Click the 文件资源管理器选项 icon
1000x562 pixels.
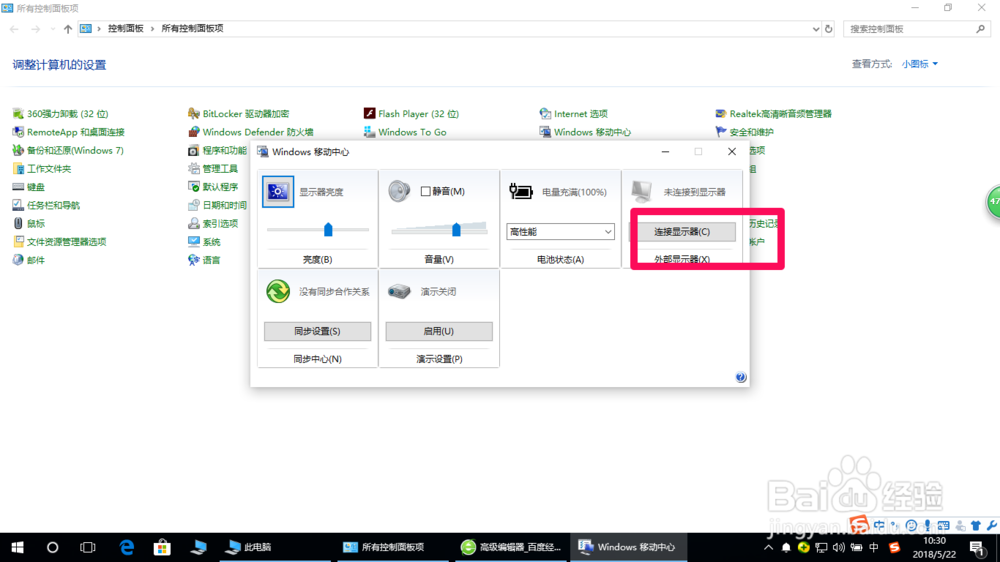18,242
